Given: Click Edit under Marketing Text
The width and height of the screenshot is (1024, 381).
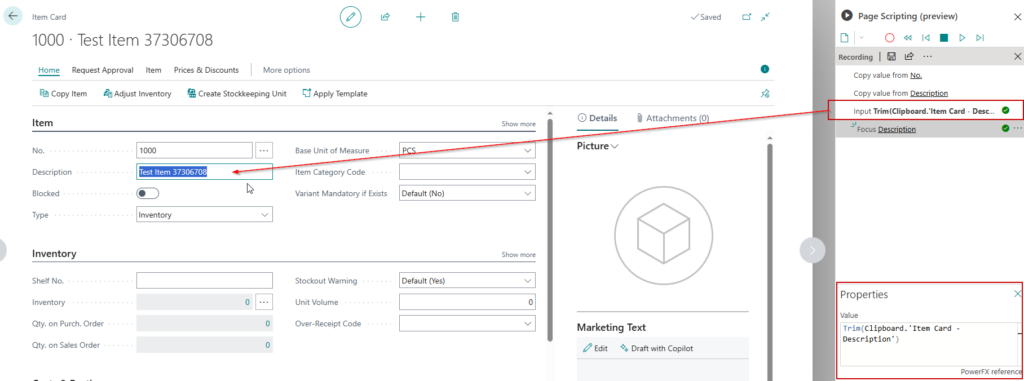Looking at the screenshot, I should point(595,348).
